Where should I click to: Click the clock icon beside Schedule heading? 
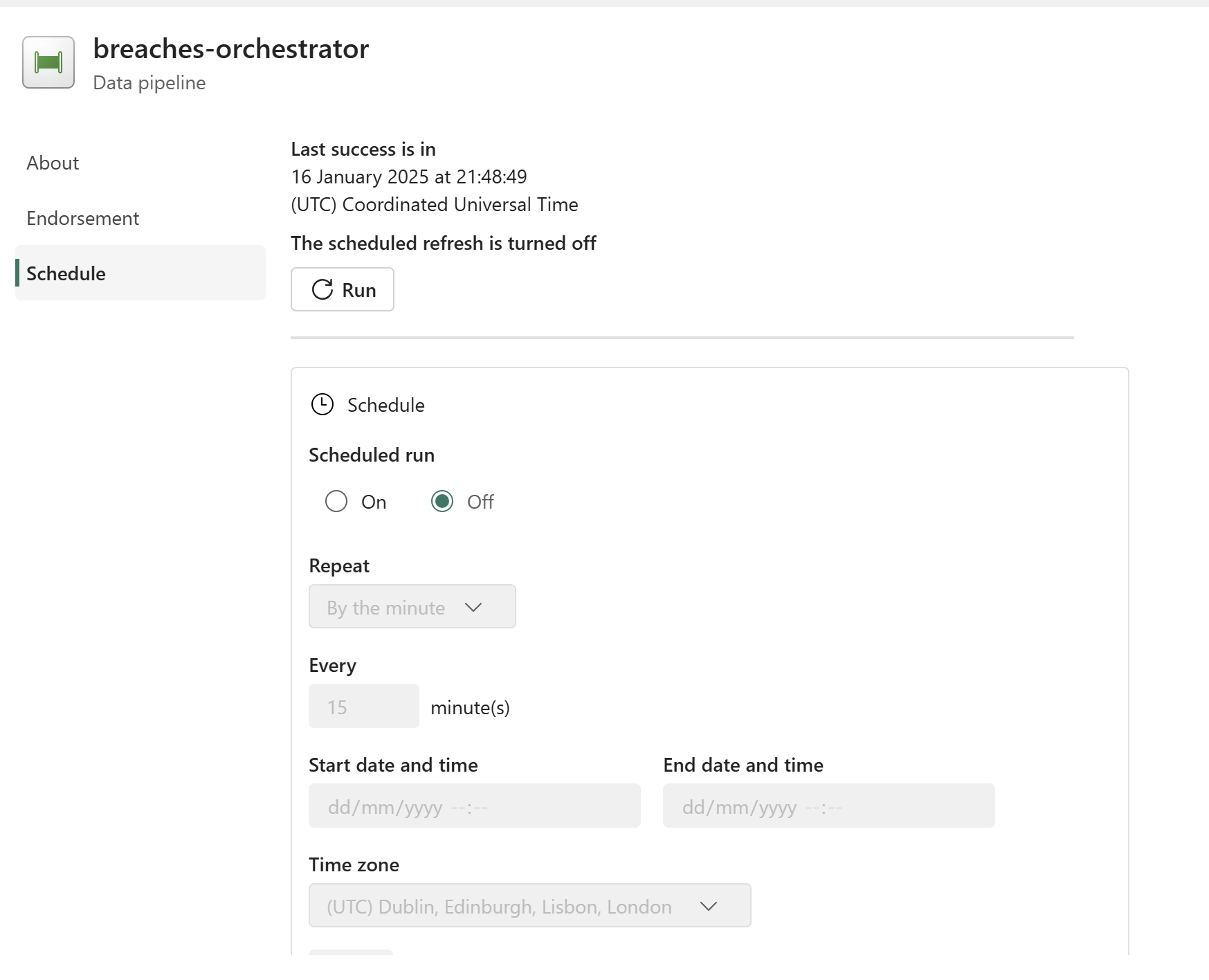321,405
